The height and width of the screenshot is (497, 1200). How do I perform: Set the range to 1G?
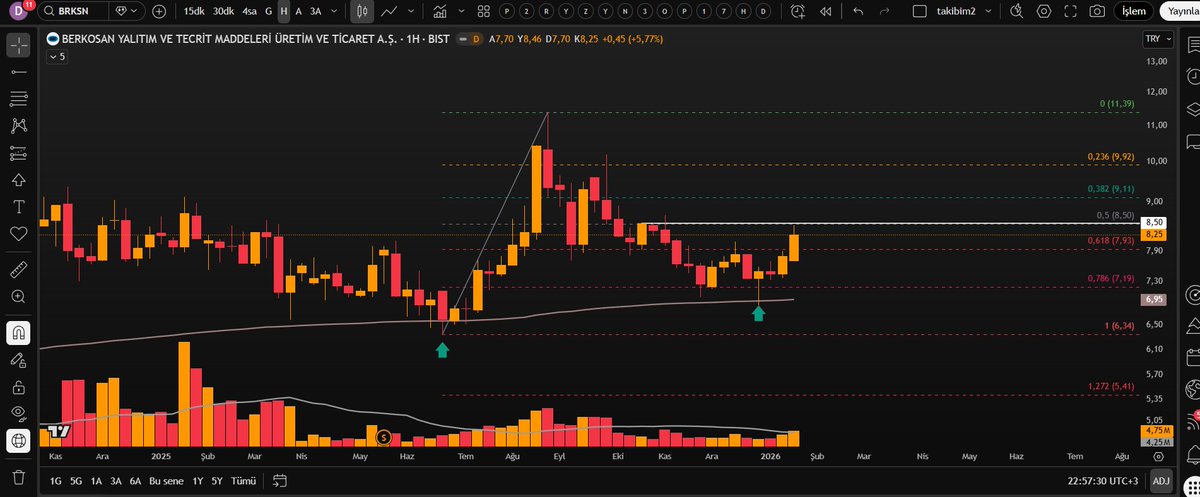[55, 481]
